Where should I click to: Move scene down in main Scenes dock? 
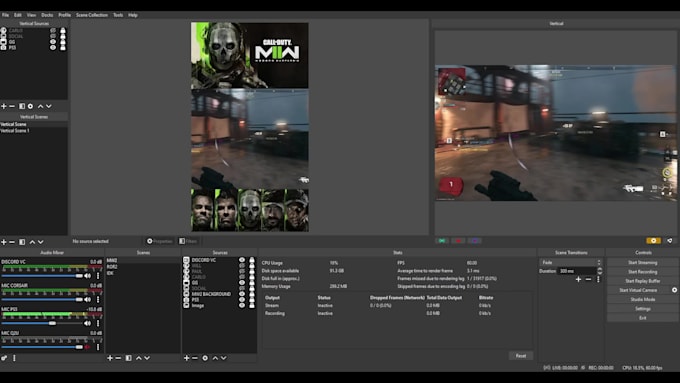click(147, 358)
